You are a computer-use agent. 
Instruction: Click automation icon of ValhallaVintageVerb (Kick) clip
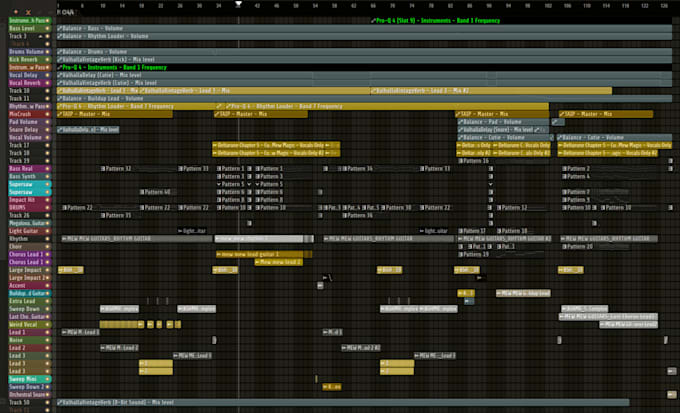(60, 59)
